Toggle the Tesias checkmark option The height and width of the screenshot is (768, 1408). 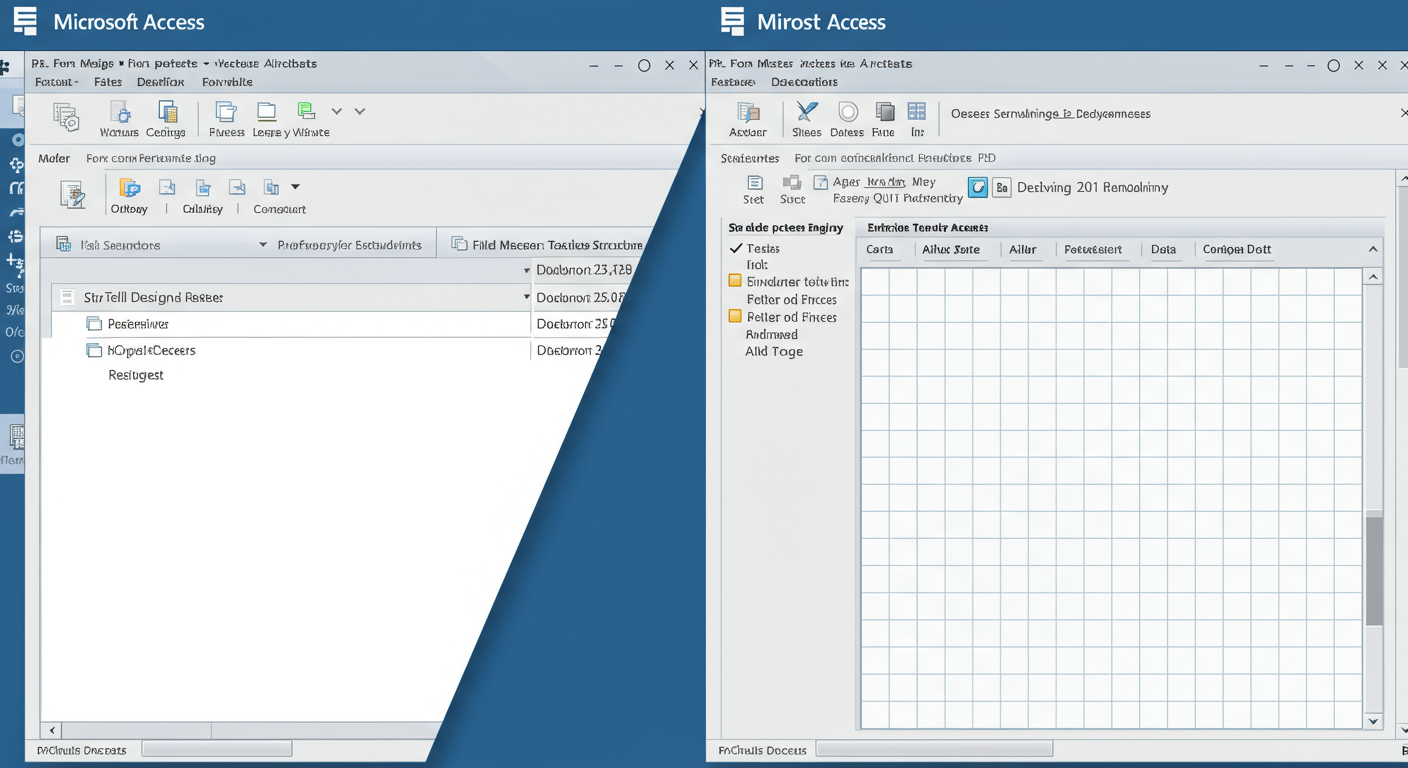click(736, 248)
